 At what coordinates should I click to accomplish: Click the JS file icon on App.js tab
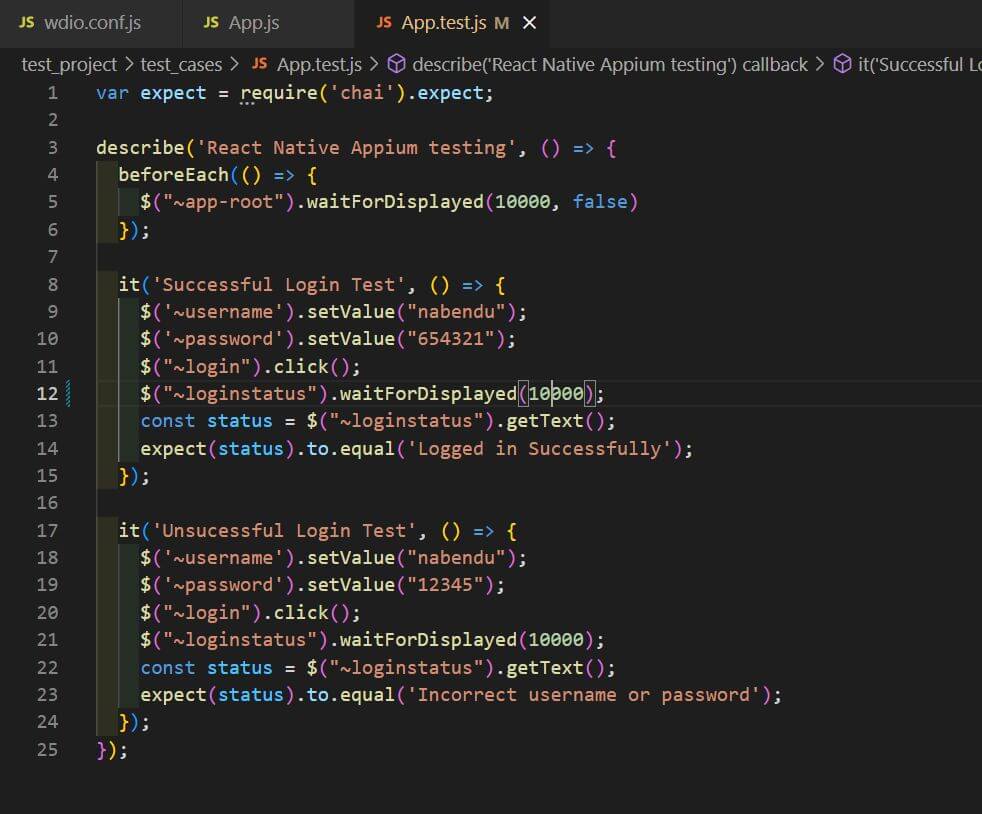(211, 22)
